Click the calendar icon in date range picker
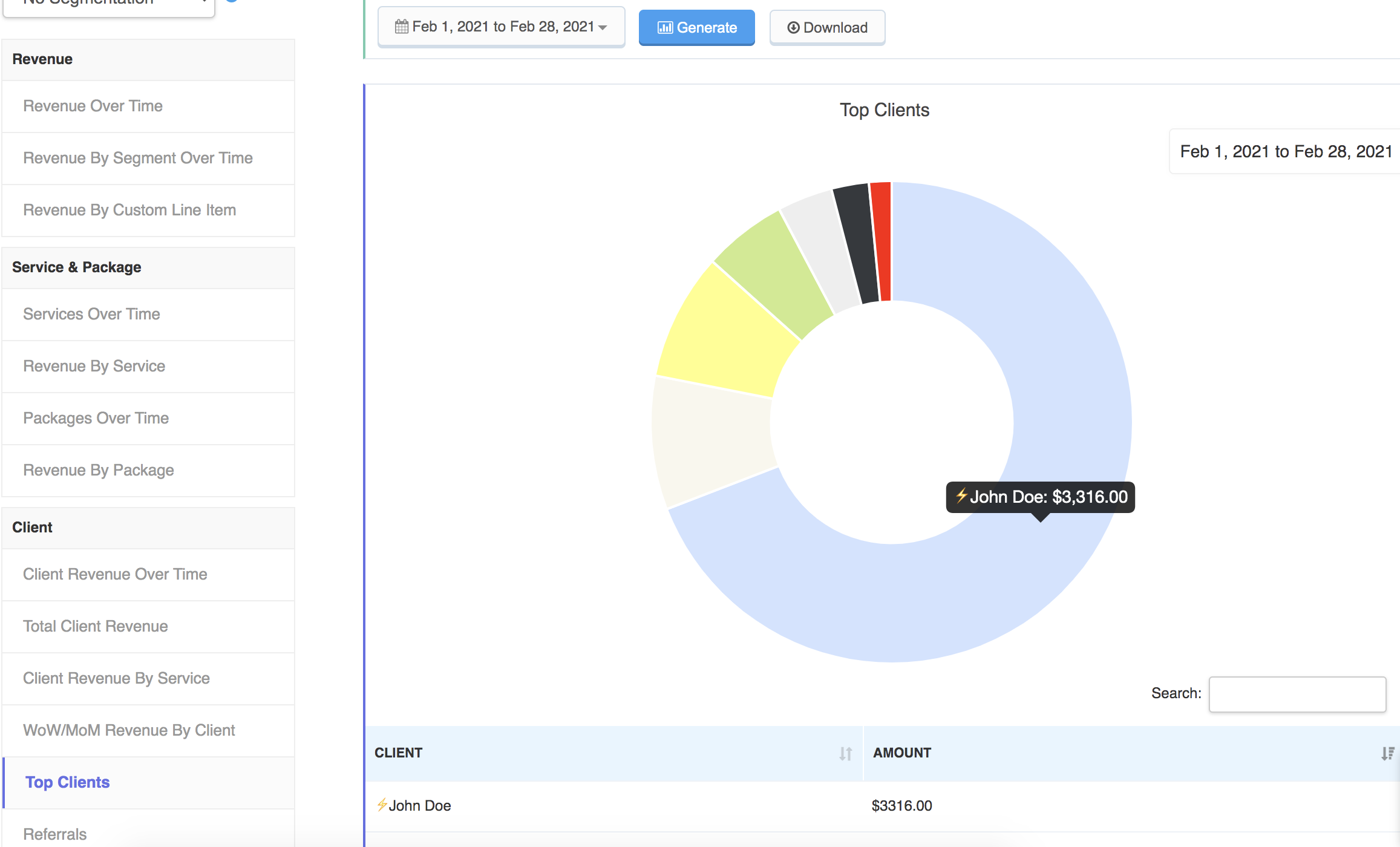The width and height of the screenshot is (1400, 847). (401, 27)
